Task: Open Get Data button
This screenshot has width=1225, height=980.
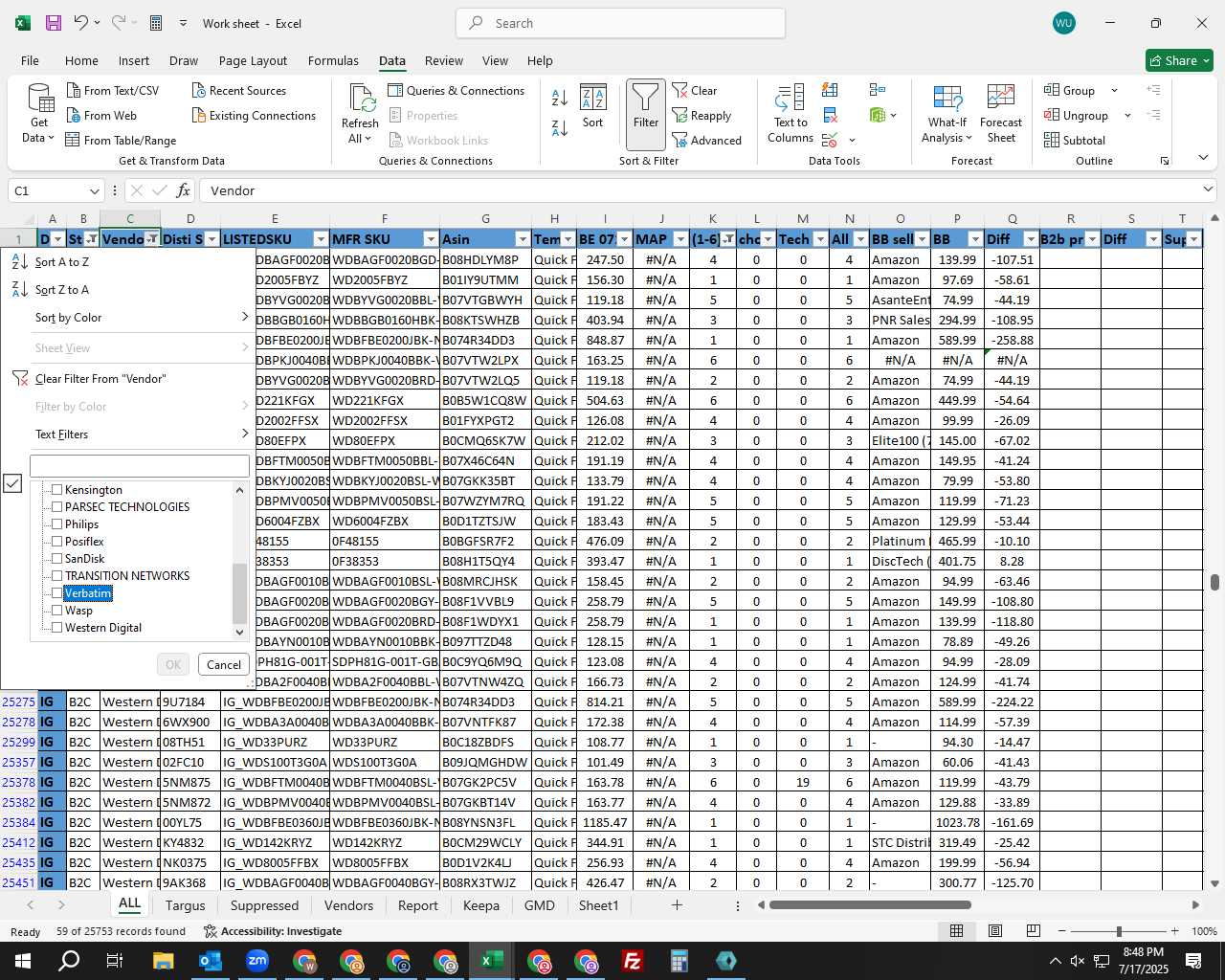Action: (39, 113)
